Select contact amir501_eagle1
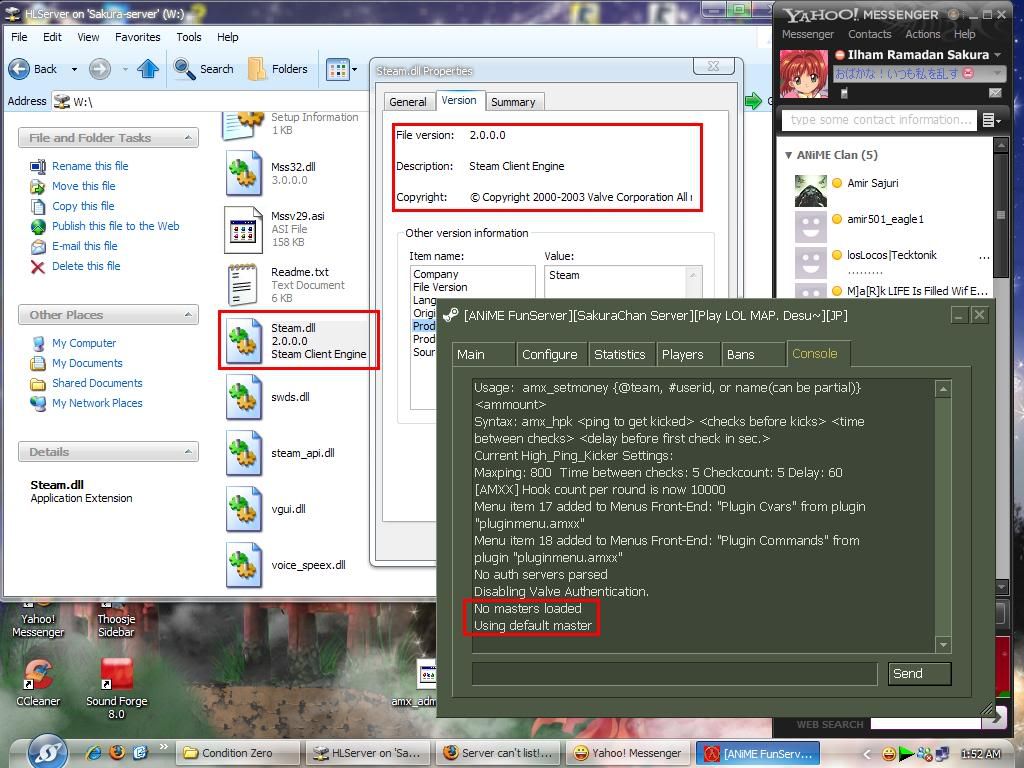 886,219
